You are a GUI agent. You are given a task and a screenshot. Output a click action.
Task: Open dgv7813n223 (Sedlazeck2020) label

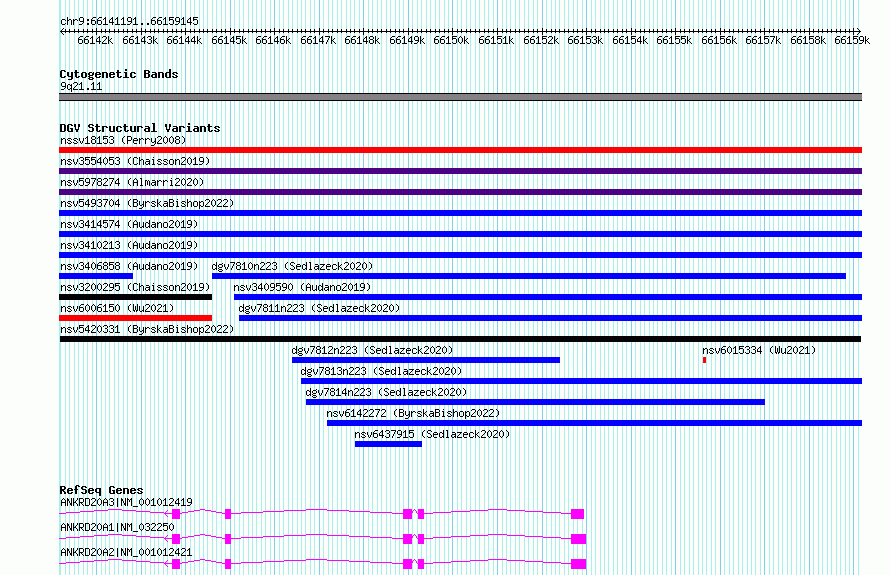(381, 371)
